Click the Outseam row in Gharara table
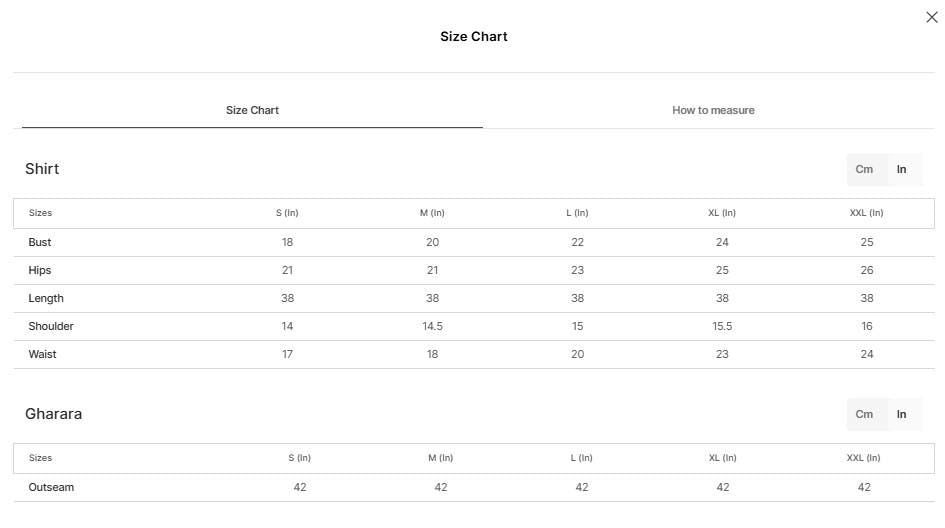This screenshot has width=945, height=528. click(x=474, y=487)
